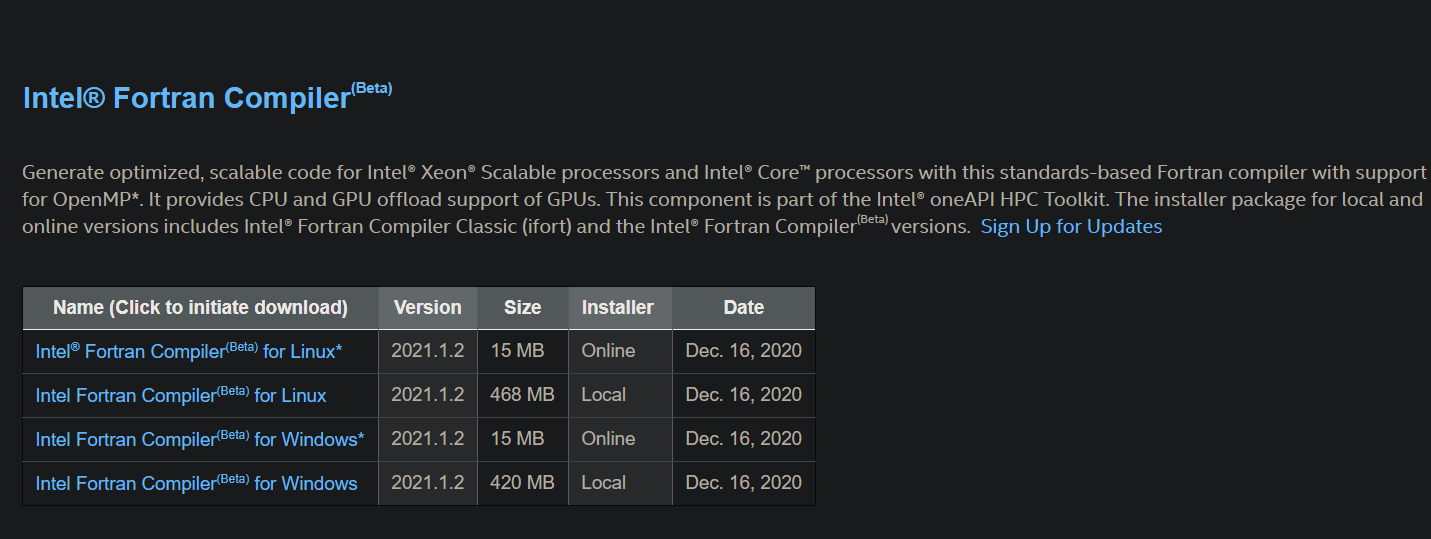The width and height of the screenshot is (1431, 539).
Task: Click version 2021.1.2 in Windows local row
Action: 428,483
